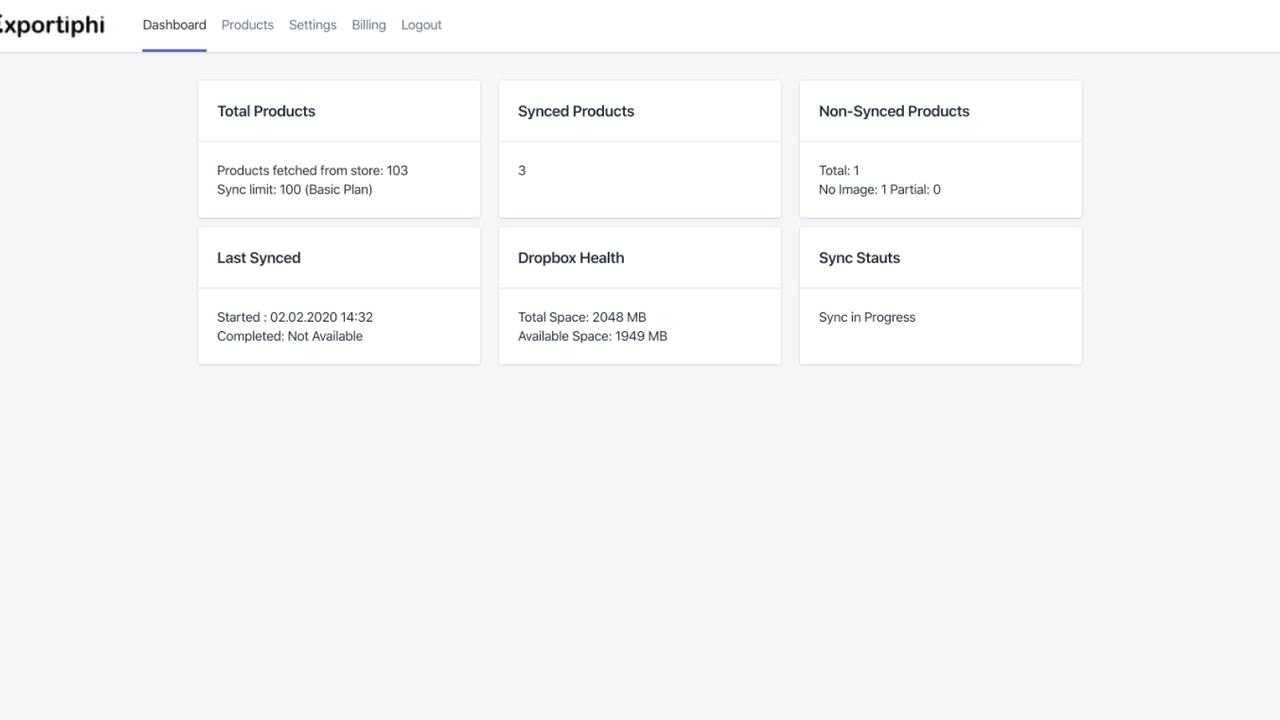Click the Last Synced card heading
1280x720 pixels.
point(259,258)
